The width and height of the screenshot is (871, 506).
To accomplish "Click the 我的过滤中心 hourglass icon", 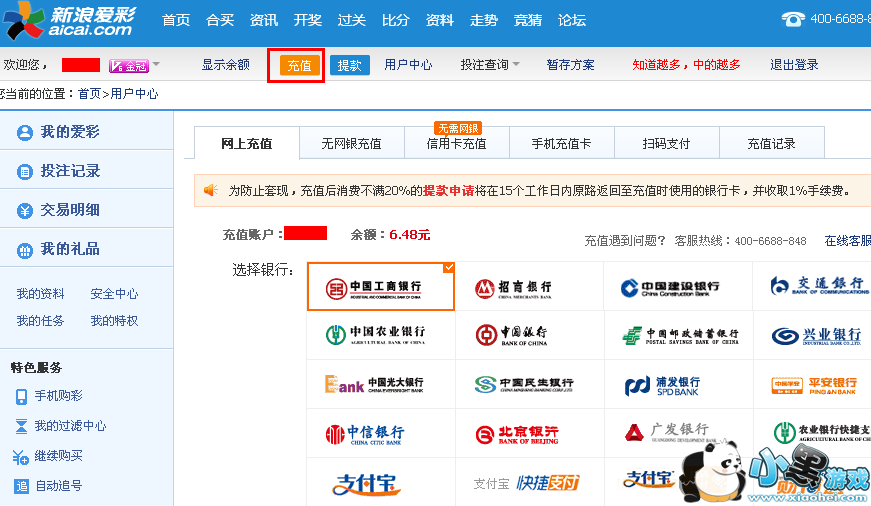I will click(x=21, y=426).
